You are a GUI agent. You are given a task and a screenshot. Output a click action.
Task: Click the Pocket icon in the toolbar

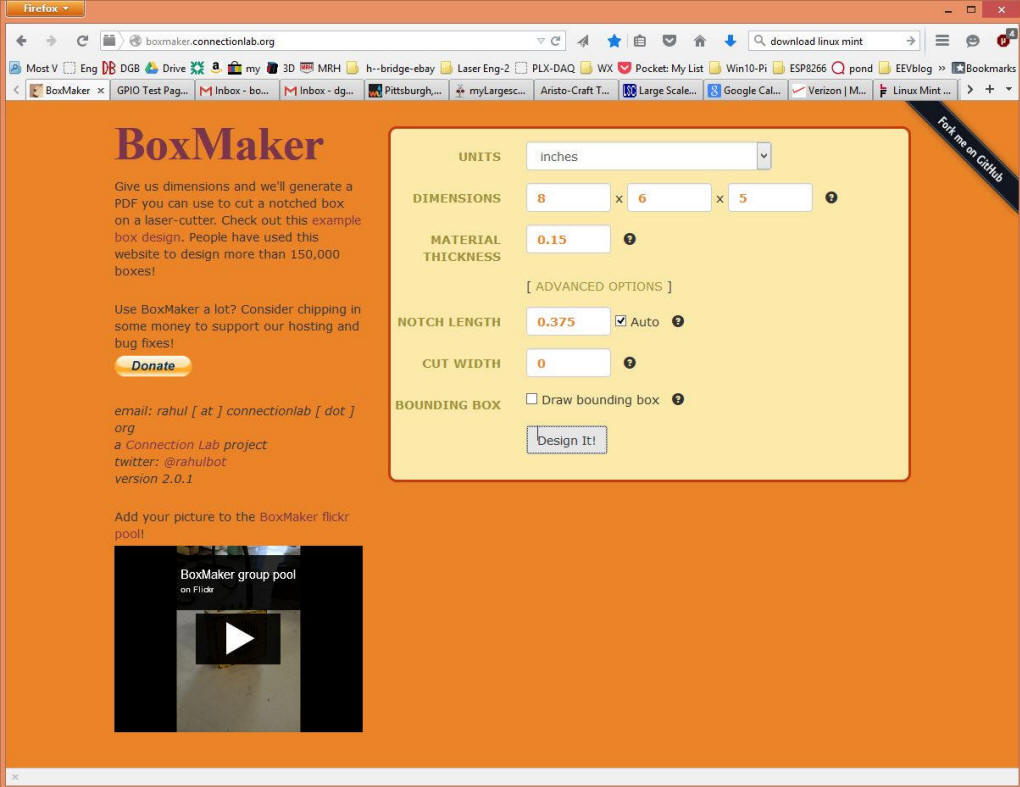(670, 41)
